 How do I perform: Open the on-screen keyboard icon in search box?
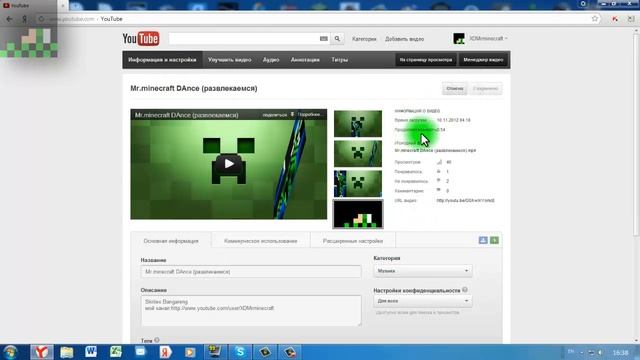(x=324, y=39)
